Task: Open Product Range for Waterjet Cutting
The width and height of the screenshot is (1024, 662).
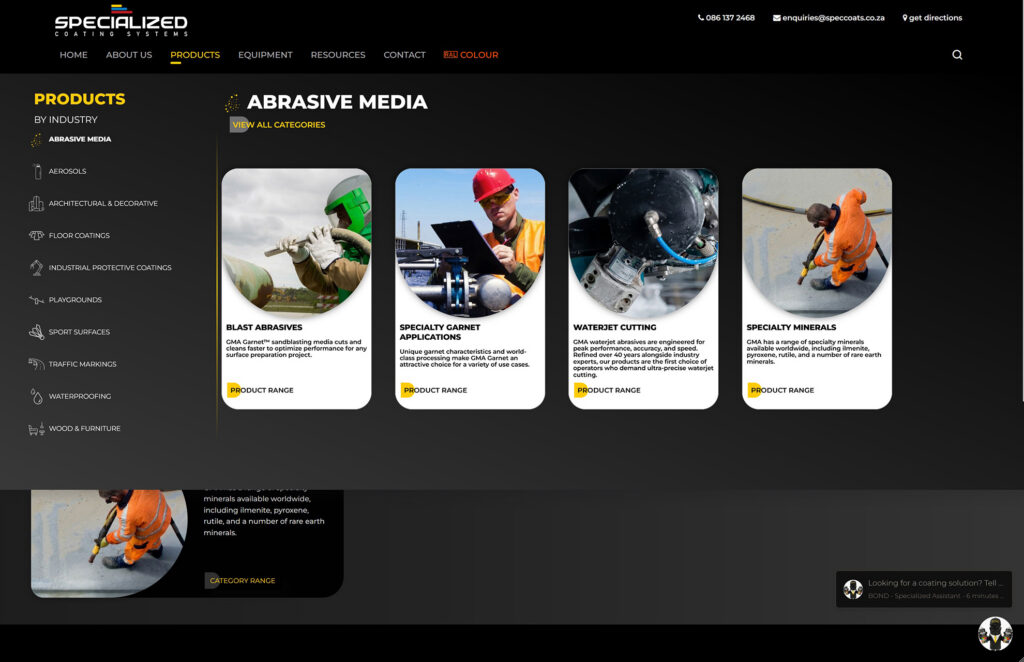Action: coord(609,390)
